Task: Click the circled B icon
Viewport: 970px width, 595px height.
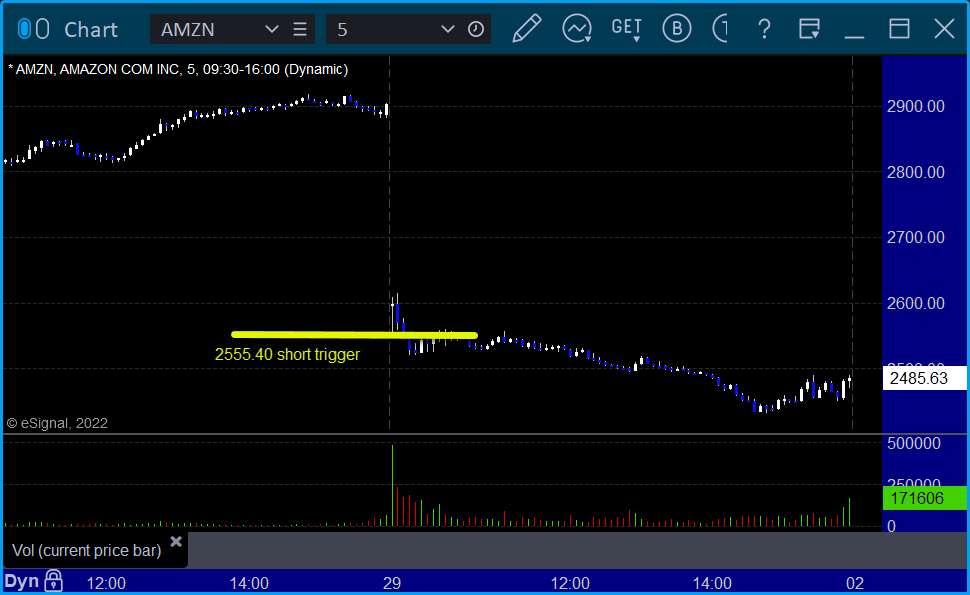Action: [676, 28]
